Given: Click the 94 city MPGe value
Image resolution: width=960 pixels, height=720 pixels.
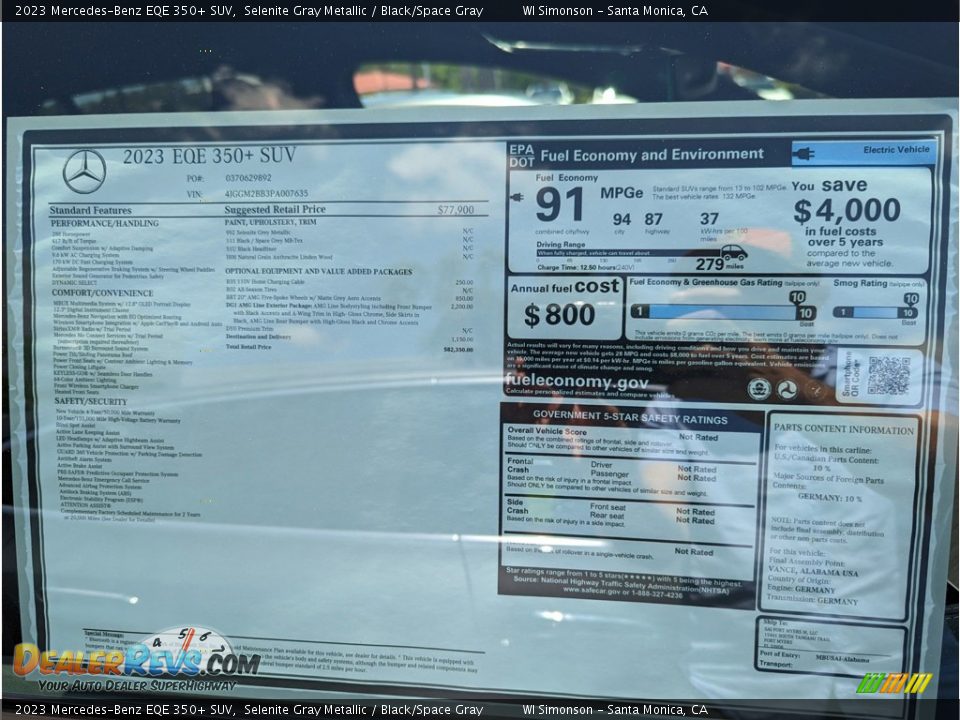Looking at the screenshot, I should pos(621,219).
